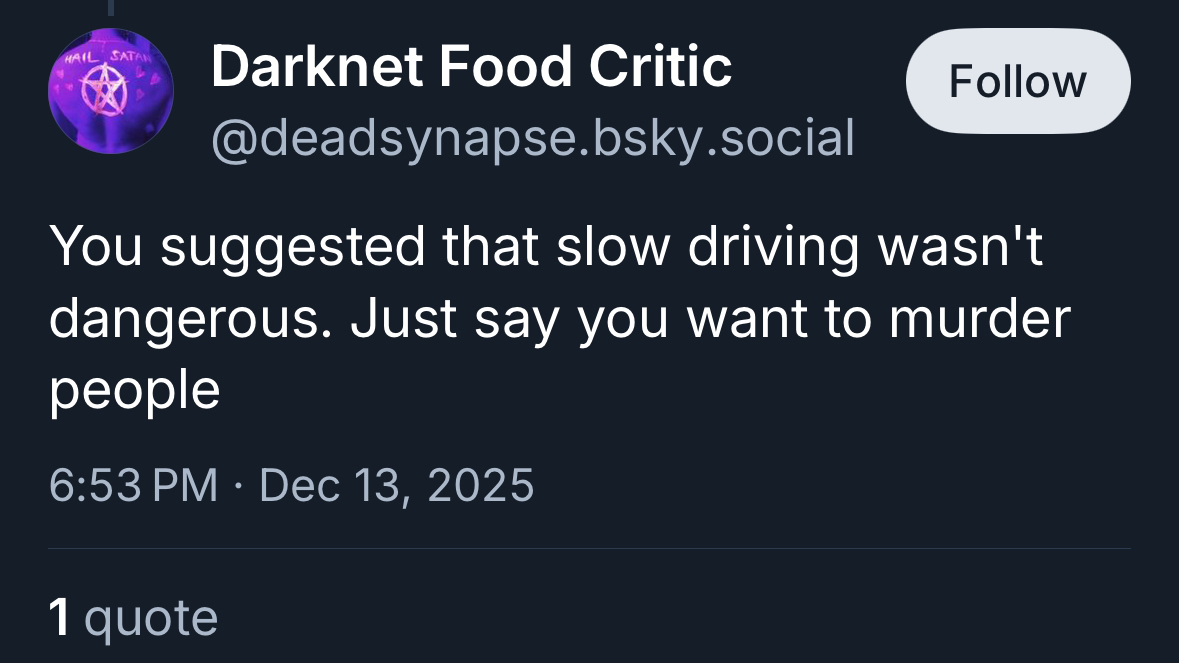This screenshot has height=663, width=1179.
Task: Click the 6:53 PM timestamp
Action: click(132, 486)
